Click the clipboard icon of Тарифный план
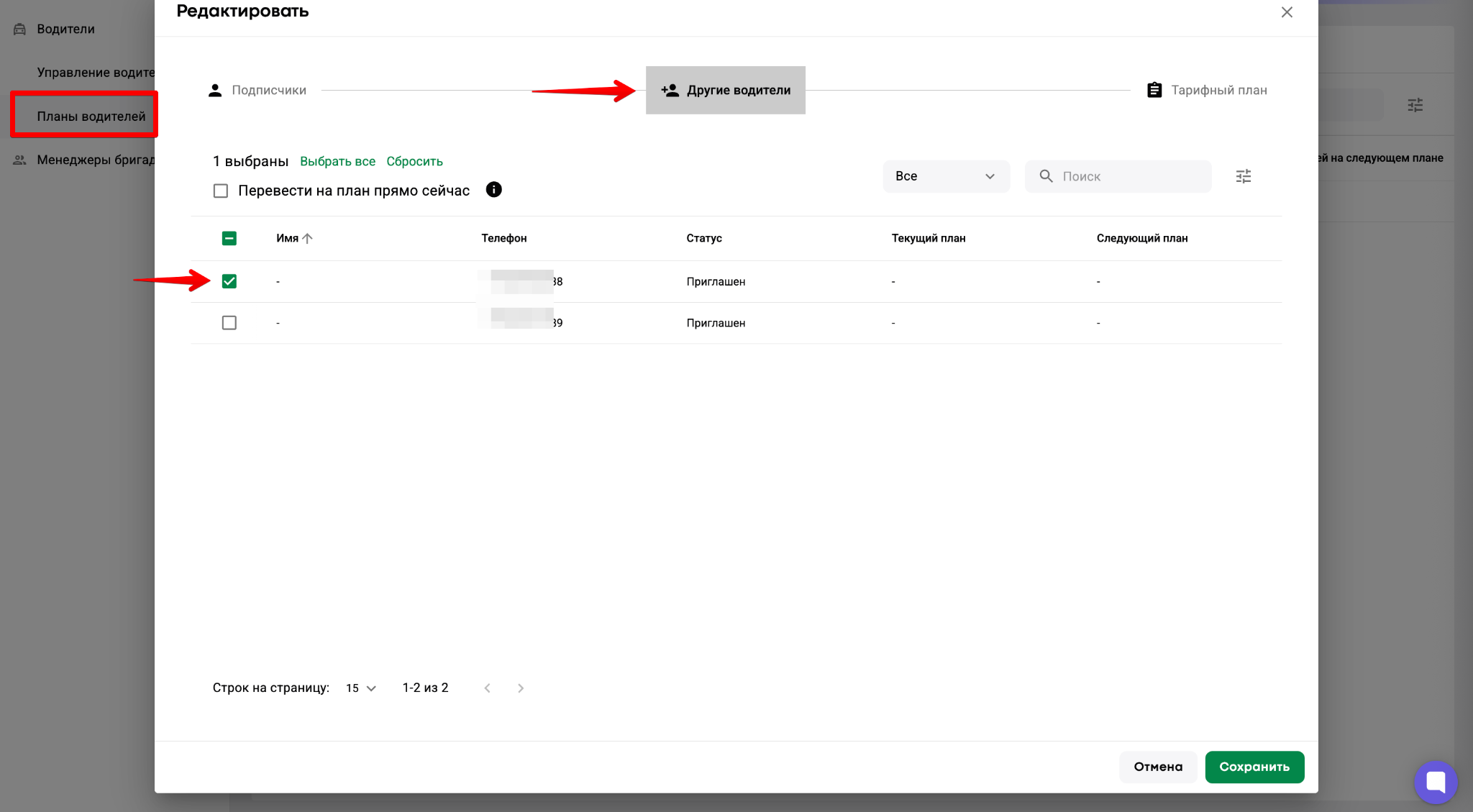 point(1154,90)
